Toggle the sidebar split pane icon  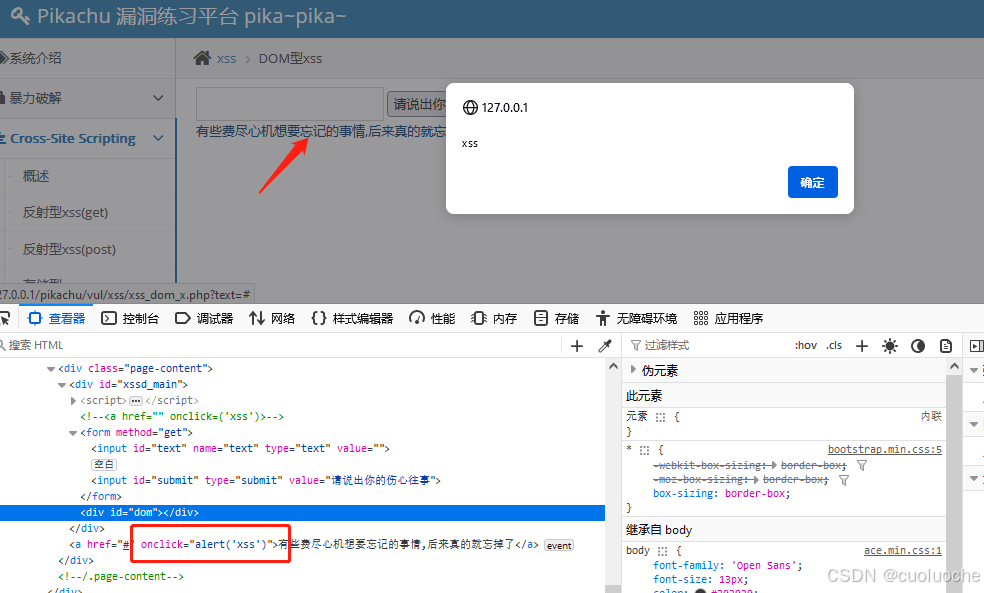click(976, 346)
